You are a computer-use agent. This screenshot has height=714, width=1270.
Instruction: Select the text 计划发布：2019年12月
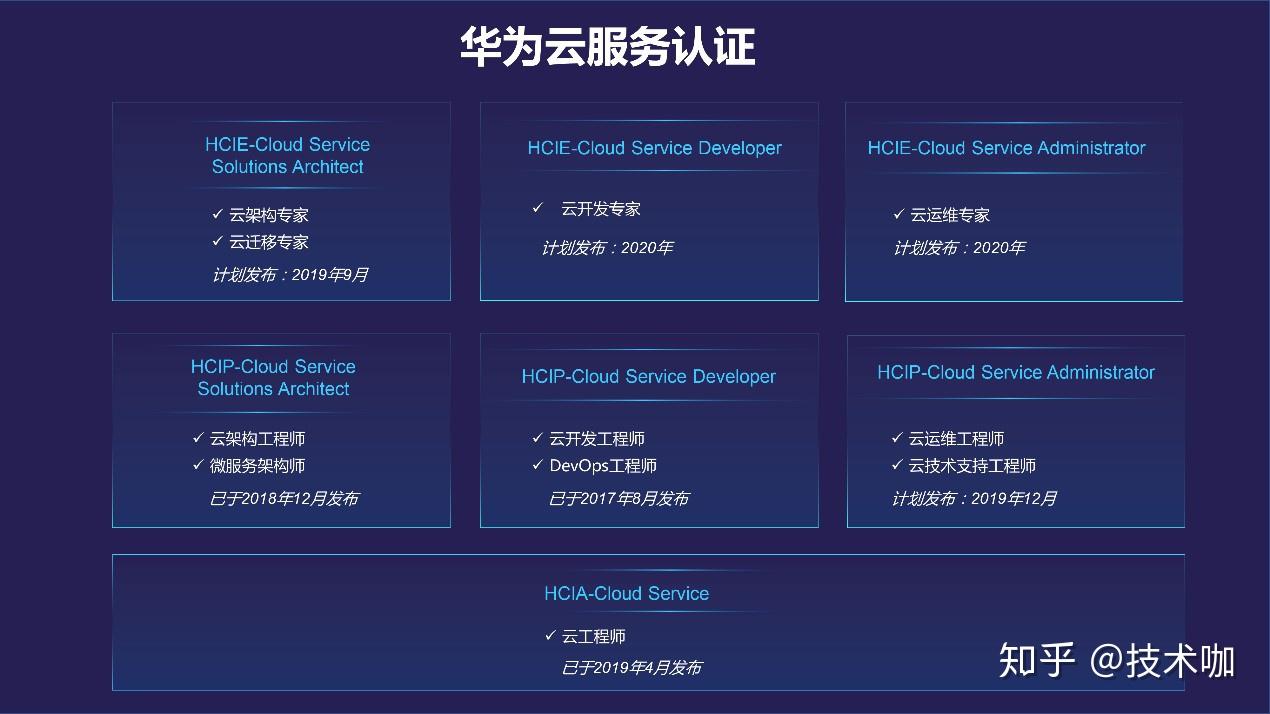[x=975, y=498]
